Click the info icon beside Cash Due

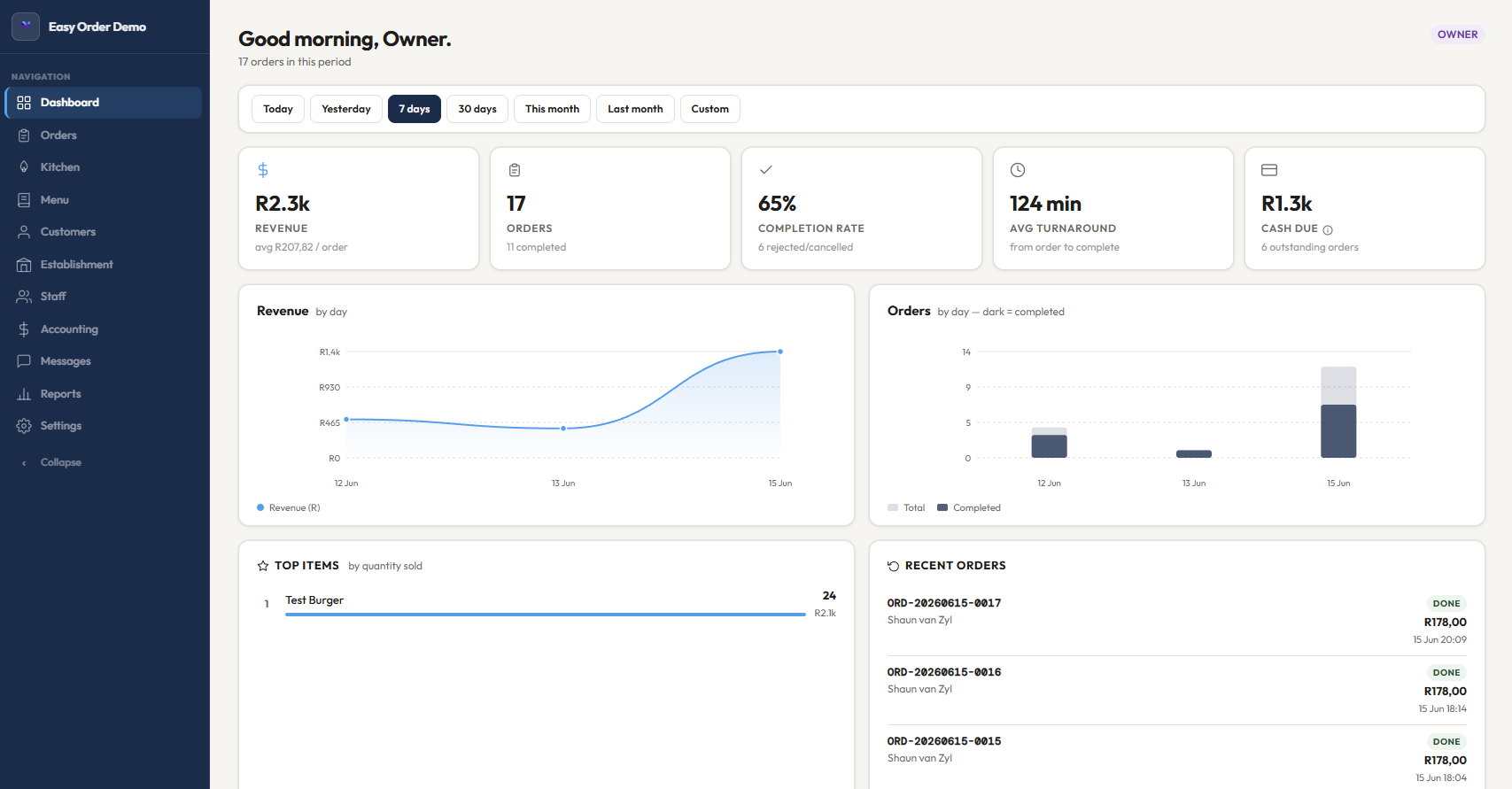point(1328,230)
